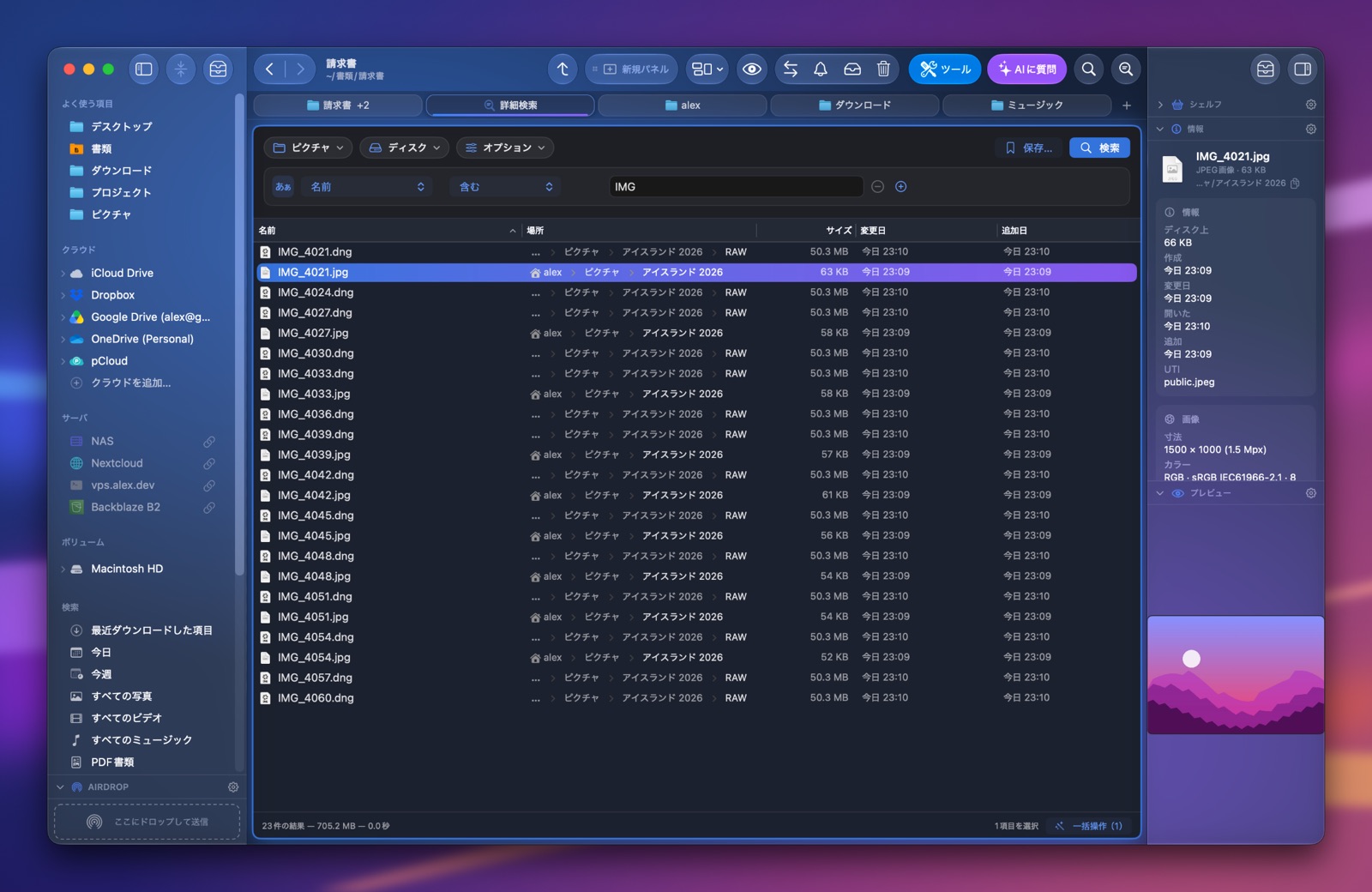Open the 一括操作 (1) batch action
Image resolution: width=1372 pixels, height=892 pixels.
[x=1089, y=826]
